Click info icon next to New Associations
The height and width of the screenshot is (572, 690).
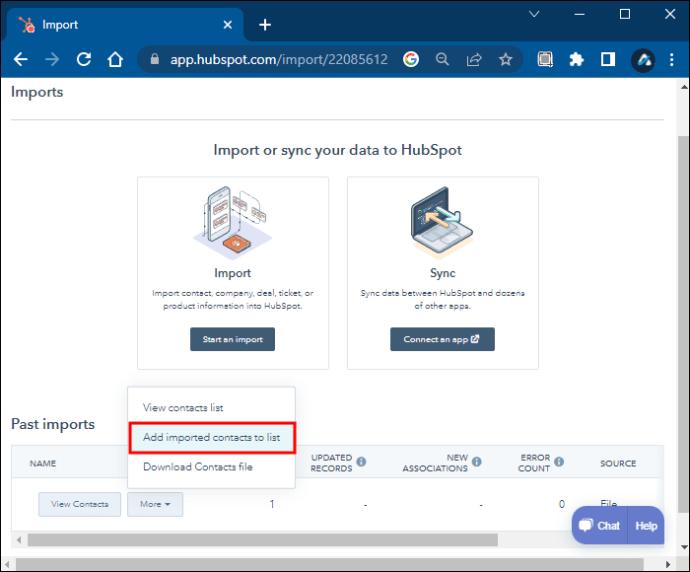(x=477, y=462)
